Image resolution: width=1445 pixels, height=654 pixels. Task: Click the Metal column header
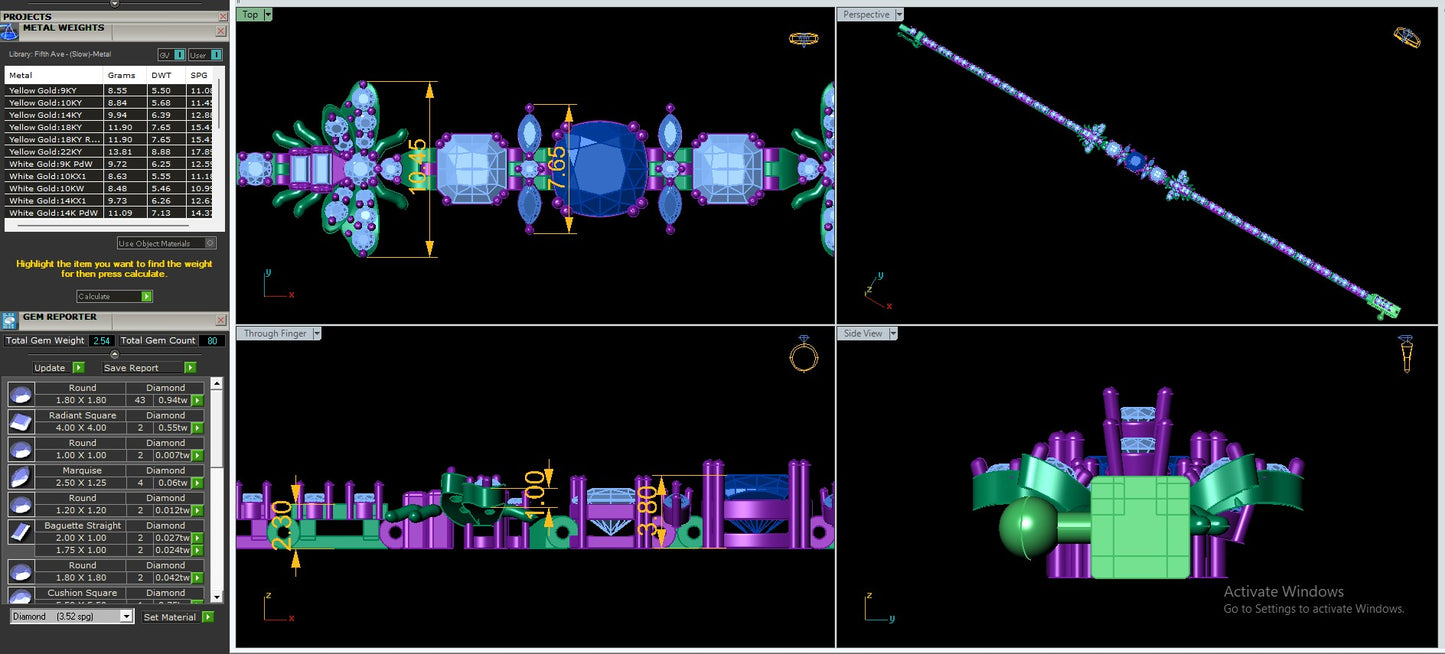54,75
